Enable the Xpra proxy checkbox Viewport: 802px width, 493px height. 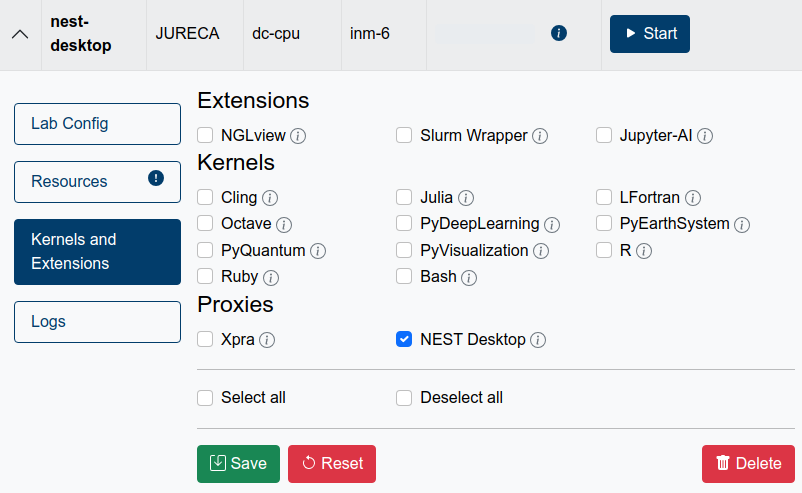click(x=205, y=339)
